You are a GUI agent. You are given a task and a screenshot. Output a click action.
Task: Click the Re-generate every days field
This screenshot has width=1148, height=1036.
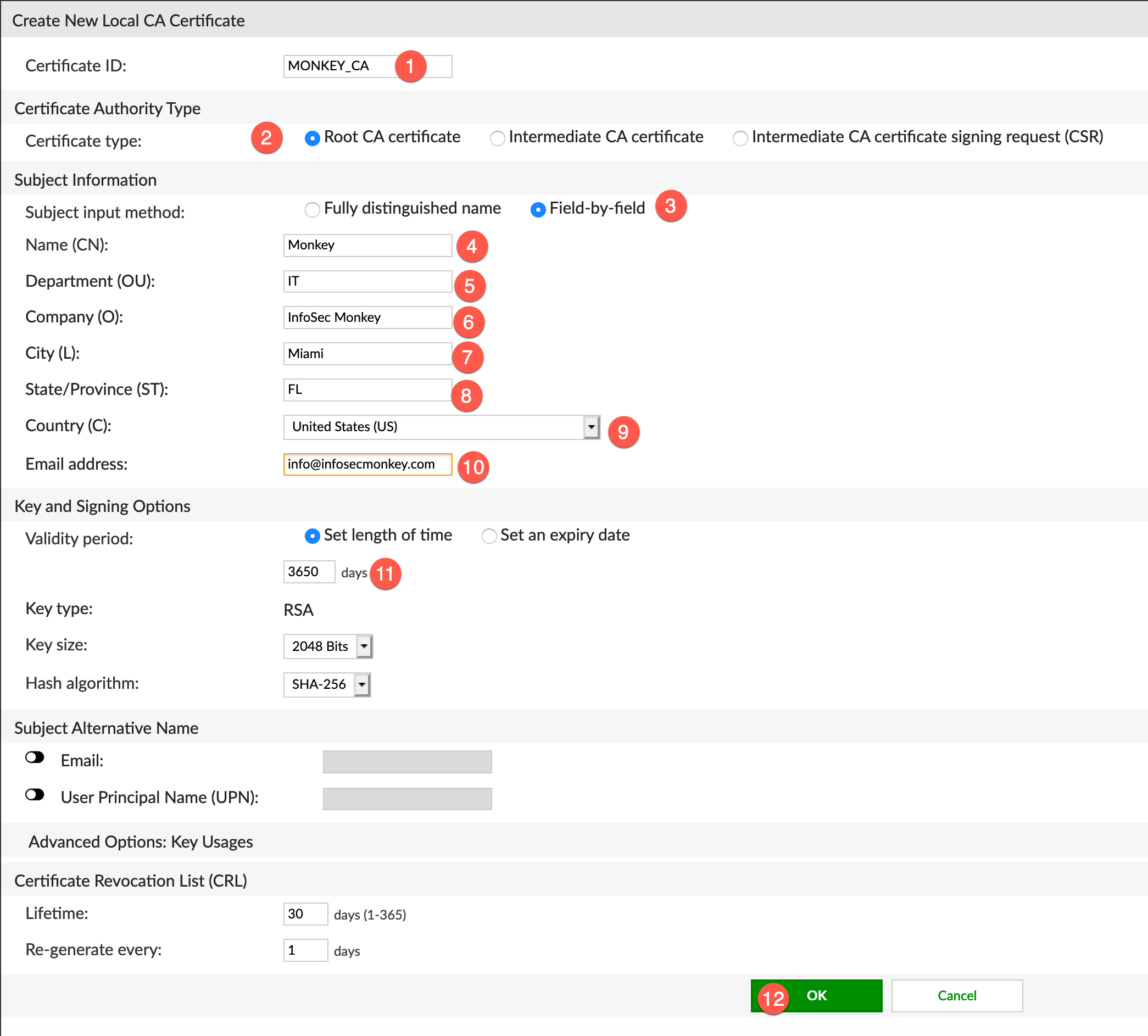tap(305, 950)
